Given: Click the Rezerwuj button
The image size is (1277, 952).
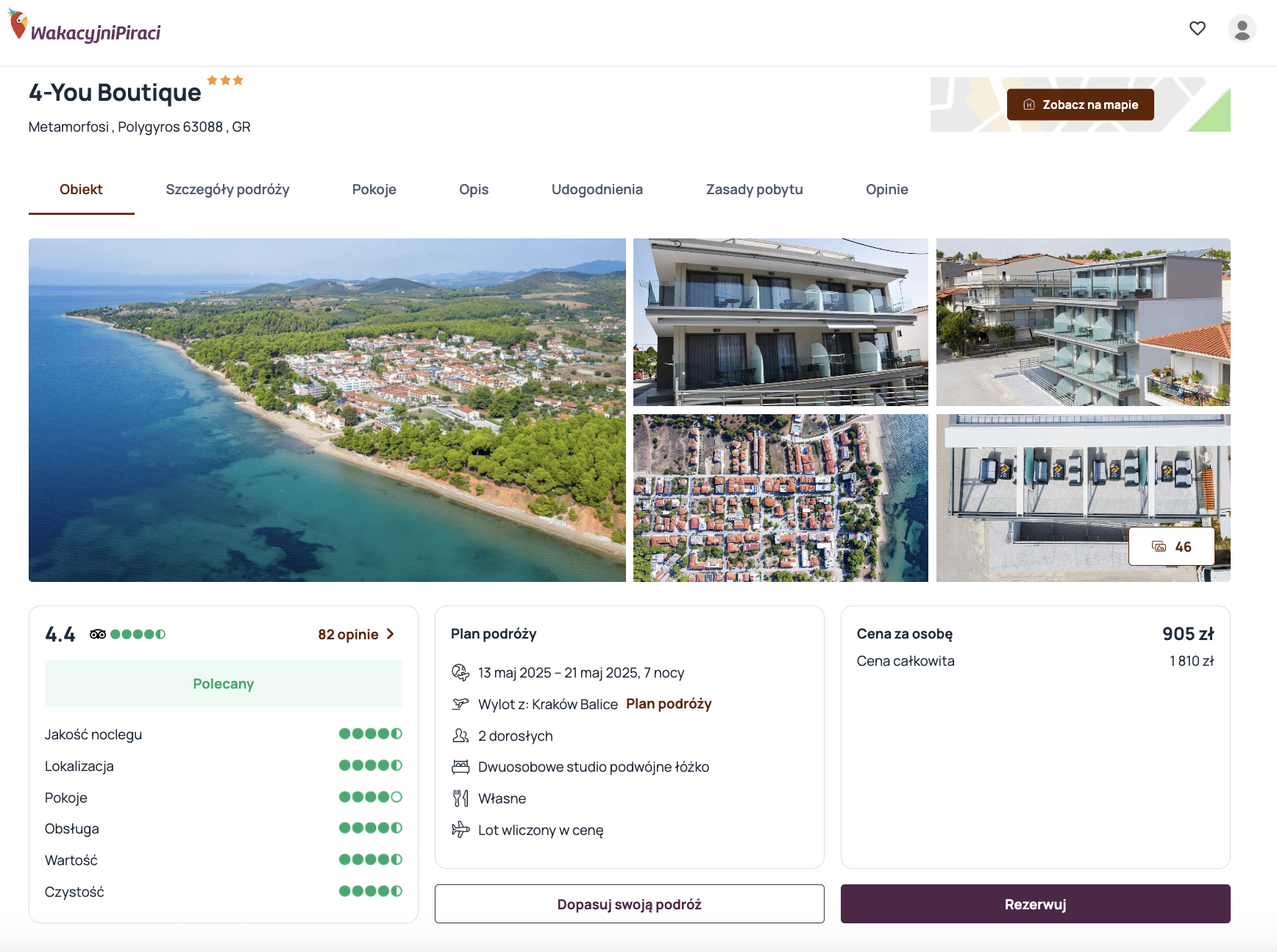Looking at the screenshot, I should [1035, 903].
